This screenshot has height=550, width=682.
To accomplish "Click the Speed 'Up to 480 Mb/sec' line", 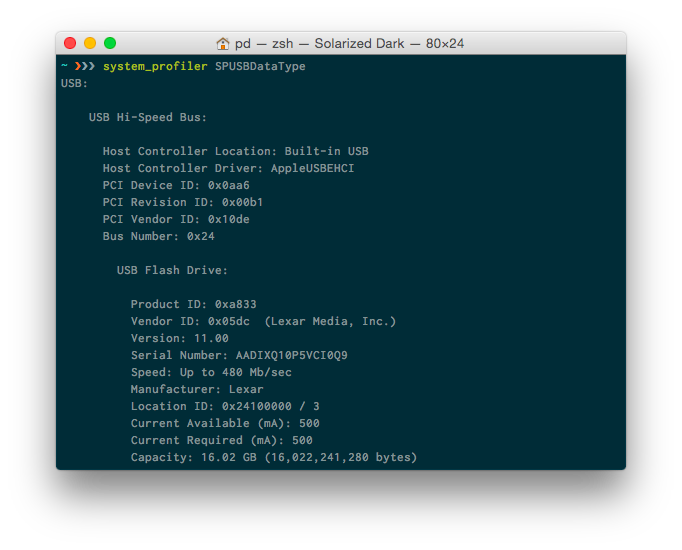I will click(x=211, y=372).
